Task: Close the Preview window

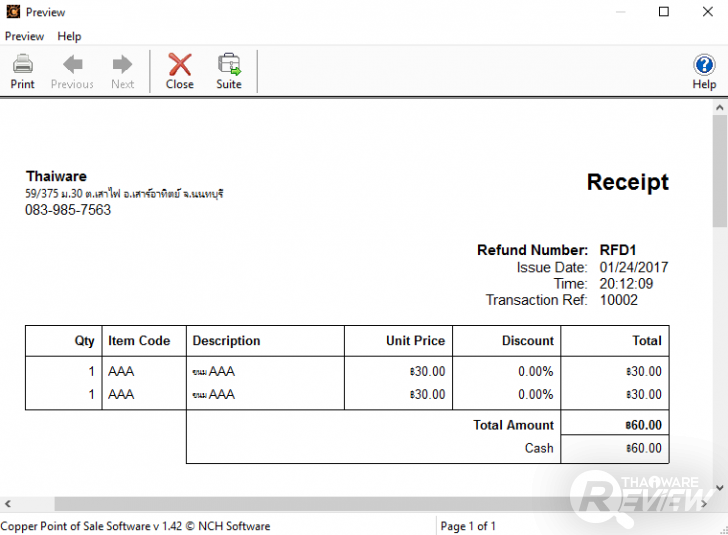Action: coord(708,12)
